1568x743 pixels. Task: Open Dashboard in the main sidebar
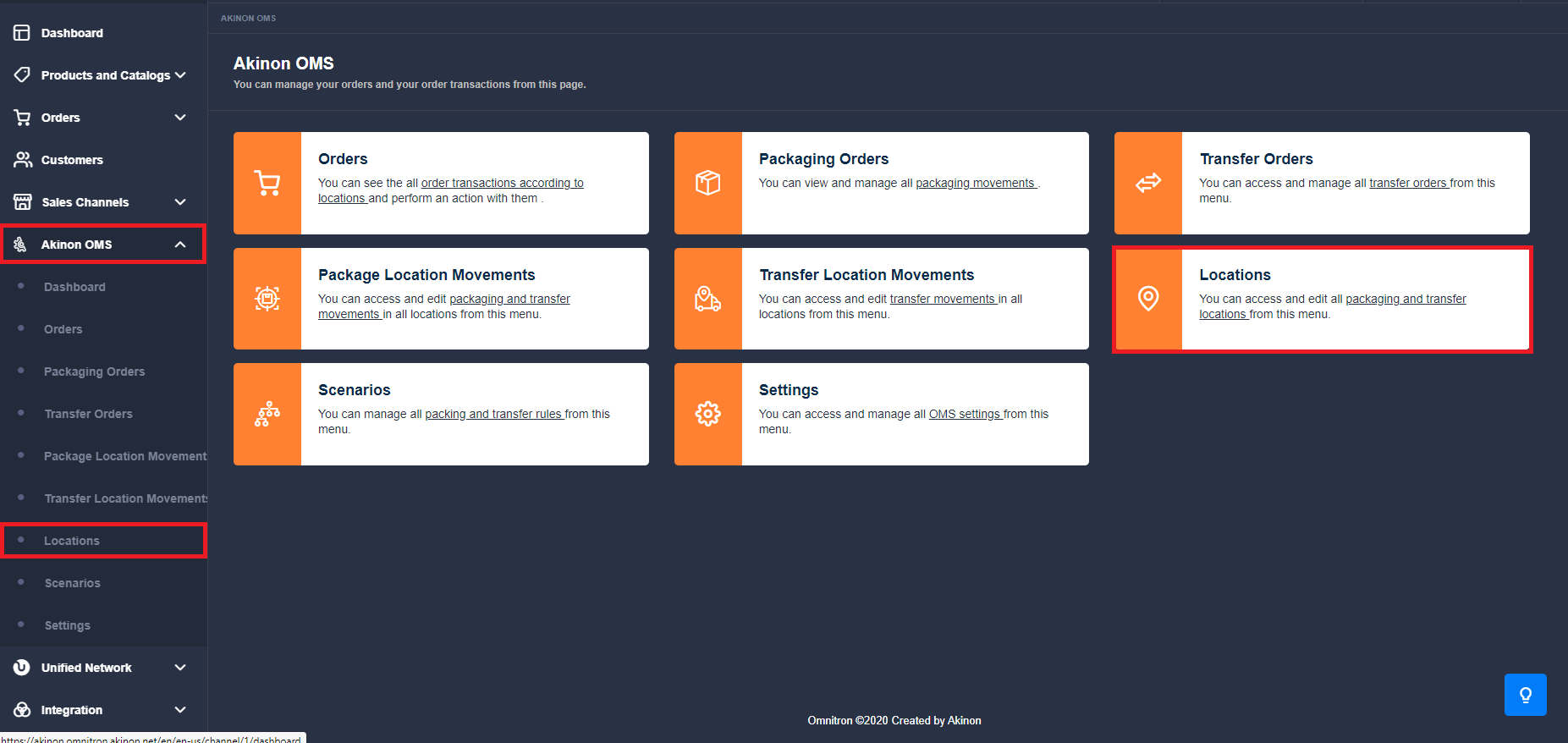click(x=72, y=33)
